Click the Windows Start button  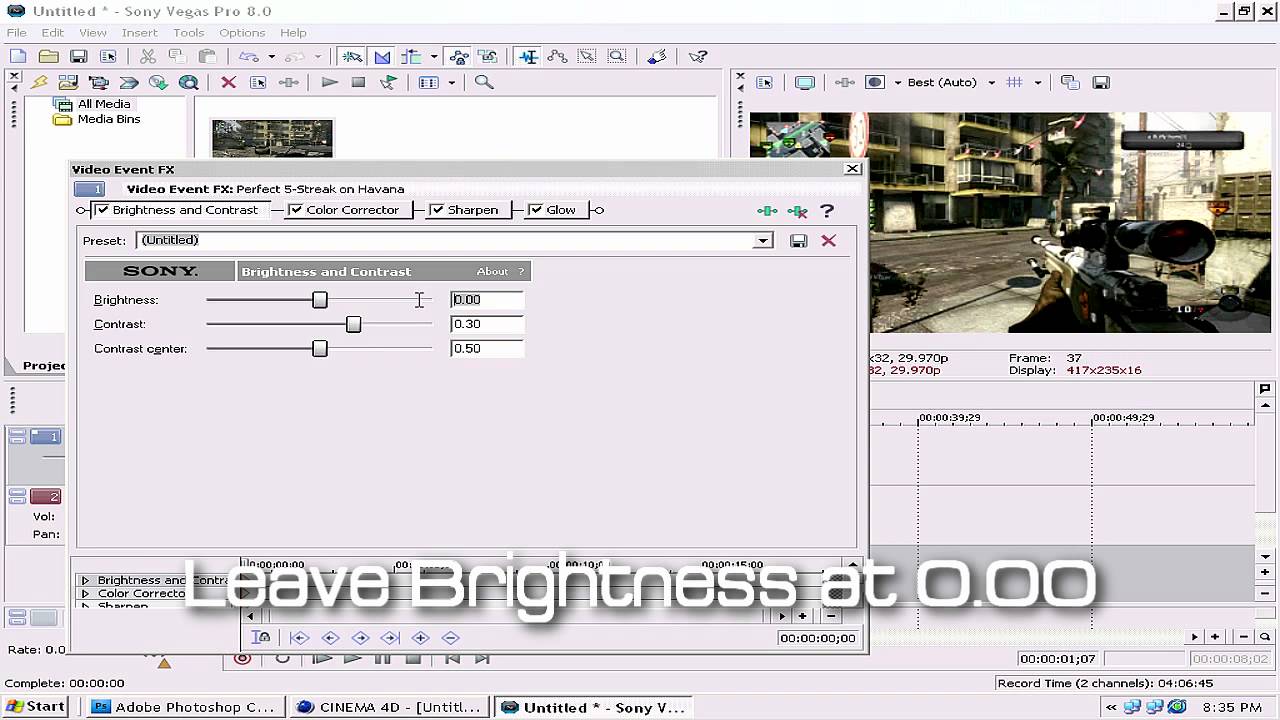(35, 706)
